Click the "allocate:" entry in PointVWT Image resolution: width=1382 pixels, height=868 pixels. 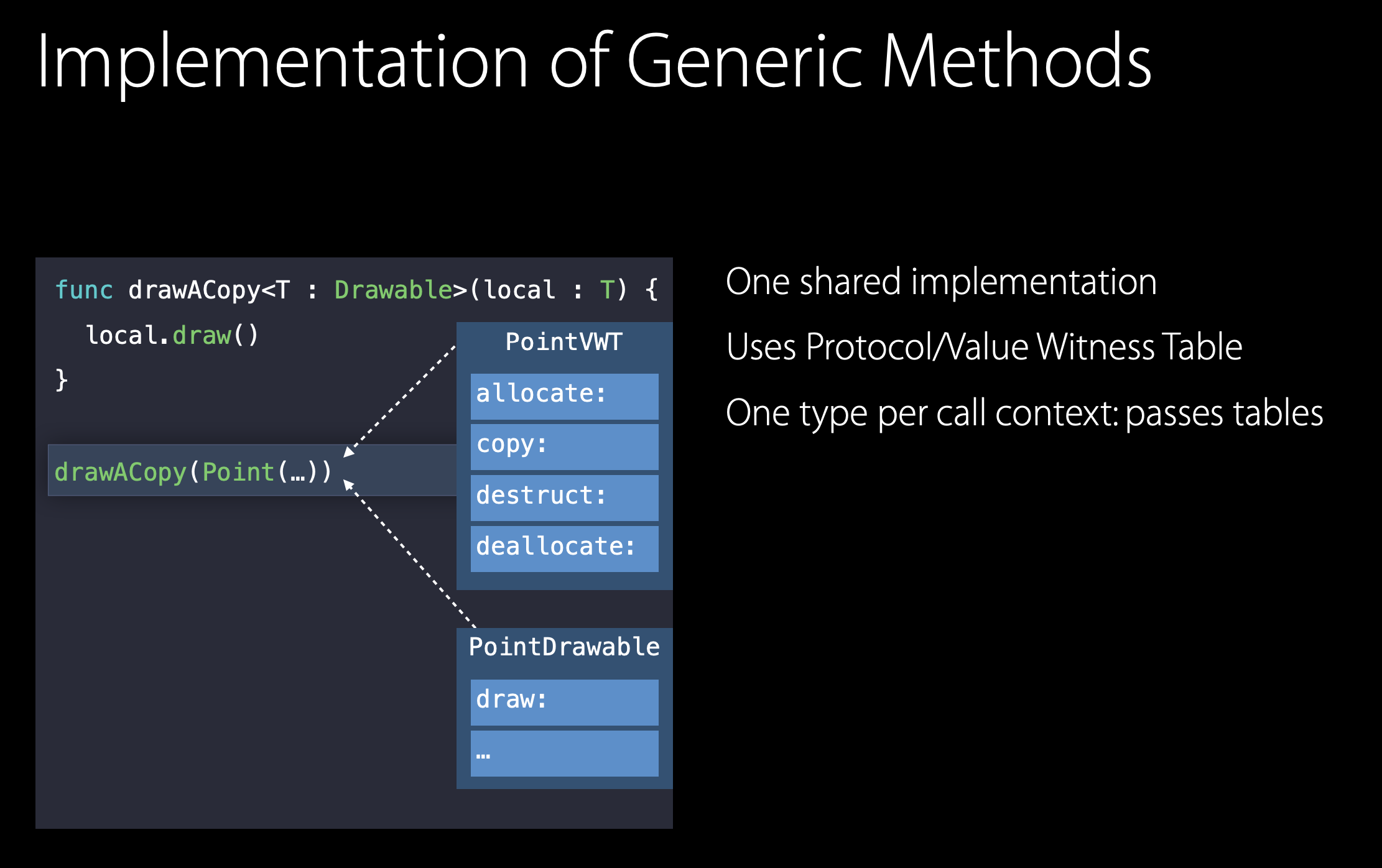click(564, 395)
